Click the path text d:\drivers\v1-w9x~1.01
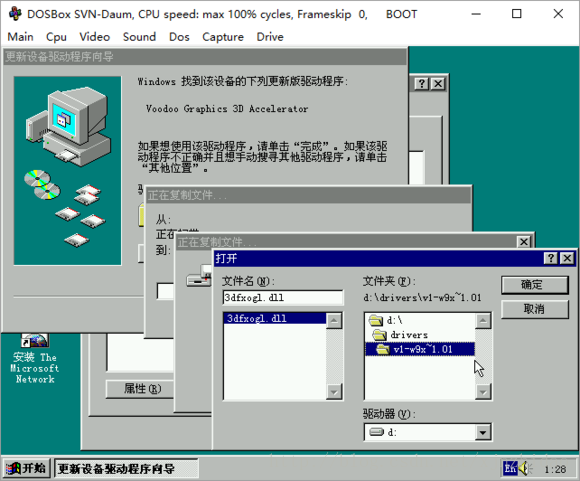Viewport: 580px width, 481px height. (x=422, y=297)
